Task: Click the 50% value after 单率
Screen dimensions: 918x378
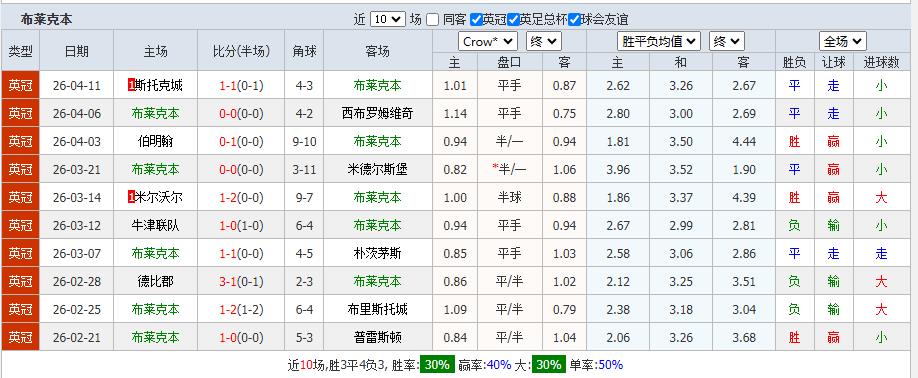Action: (x=611, y=365)
